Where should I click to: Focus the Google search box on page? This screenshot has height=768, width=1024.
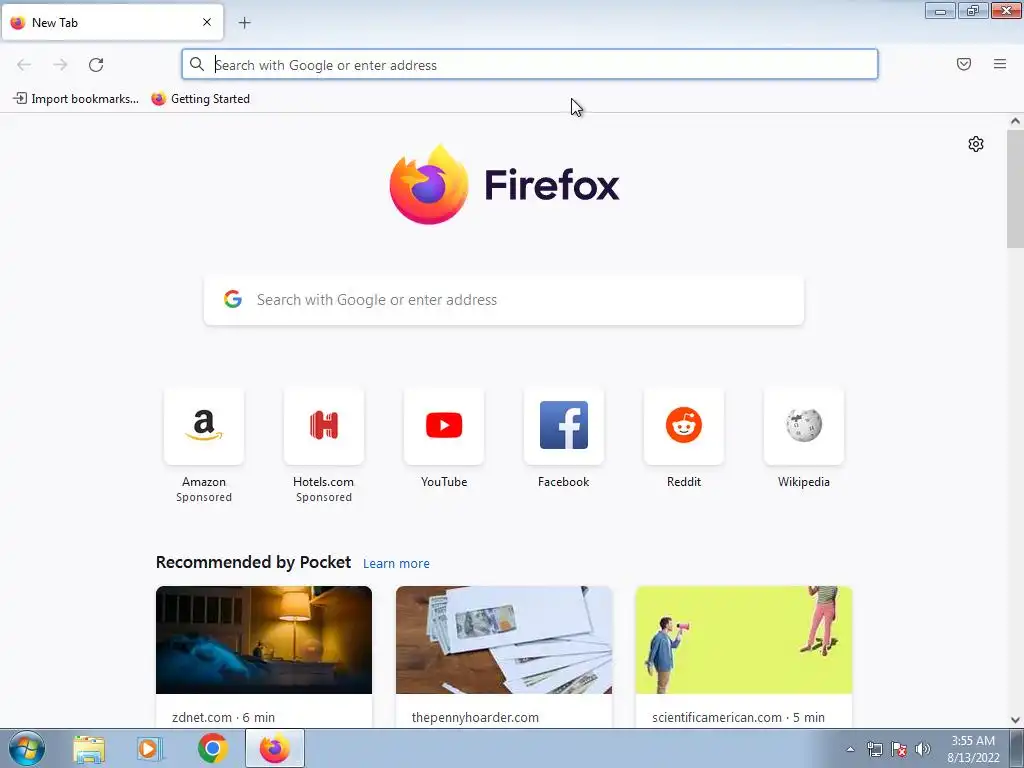(x=504, y=300)
